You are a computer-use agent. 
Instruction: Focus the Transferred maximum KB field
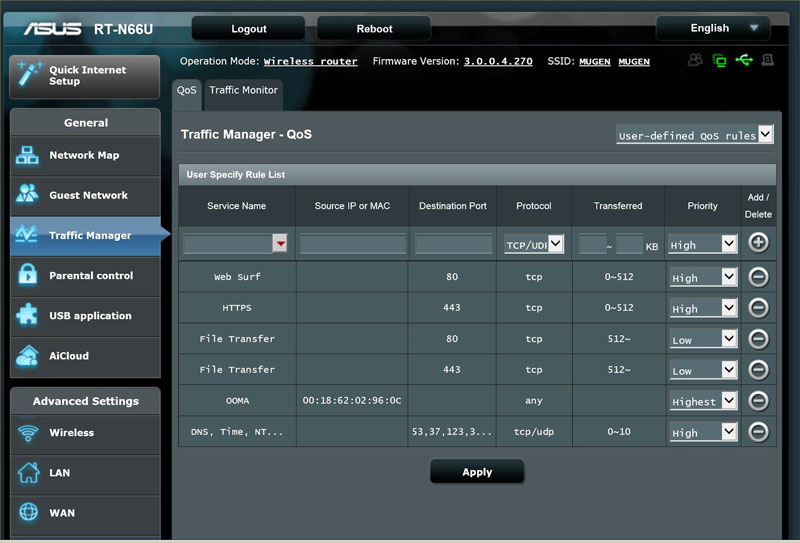tap(629, 243)
